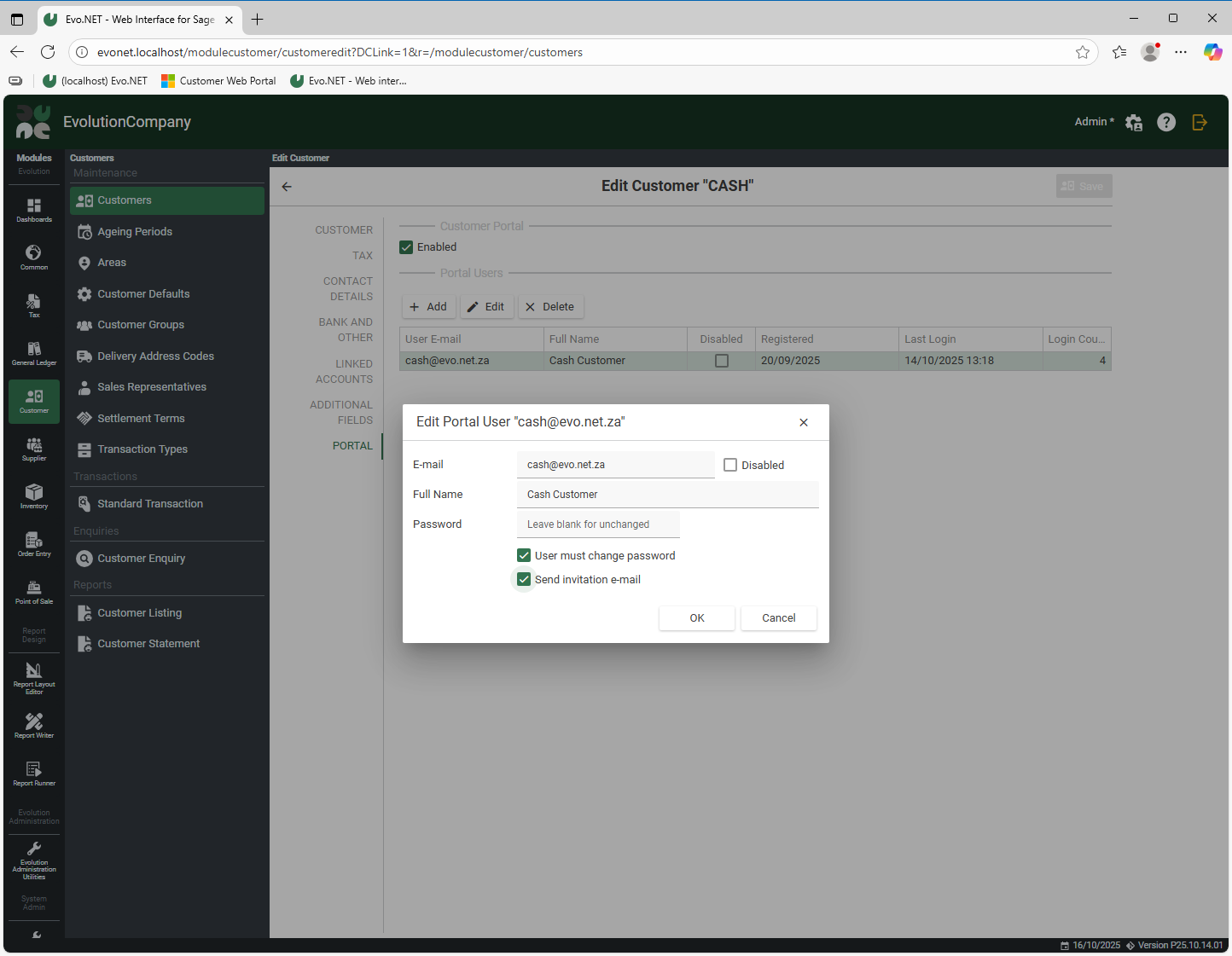
Task: Open the browser settings ellipsis menu
Action: pos(1180,52)
